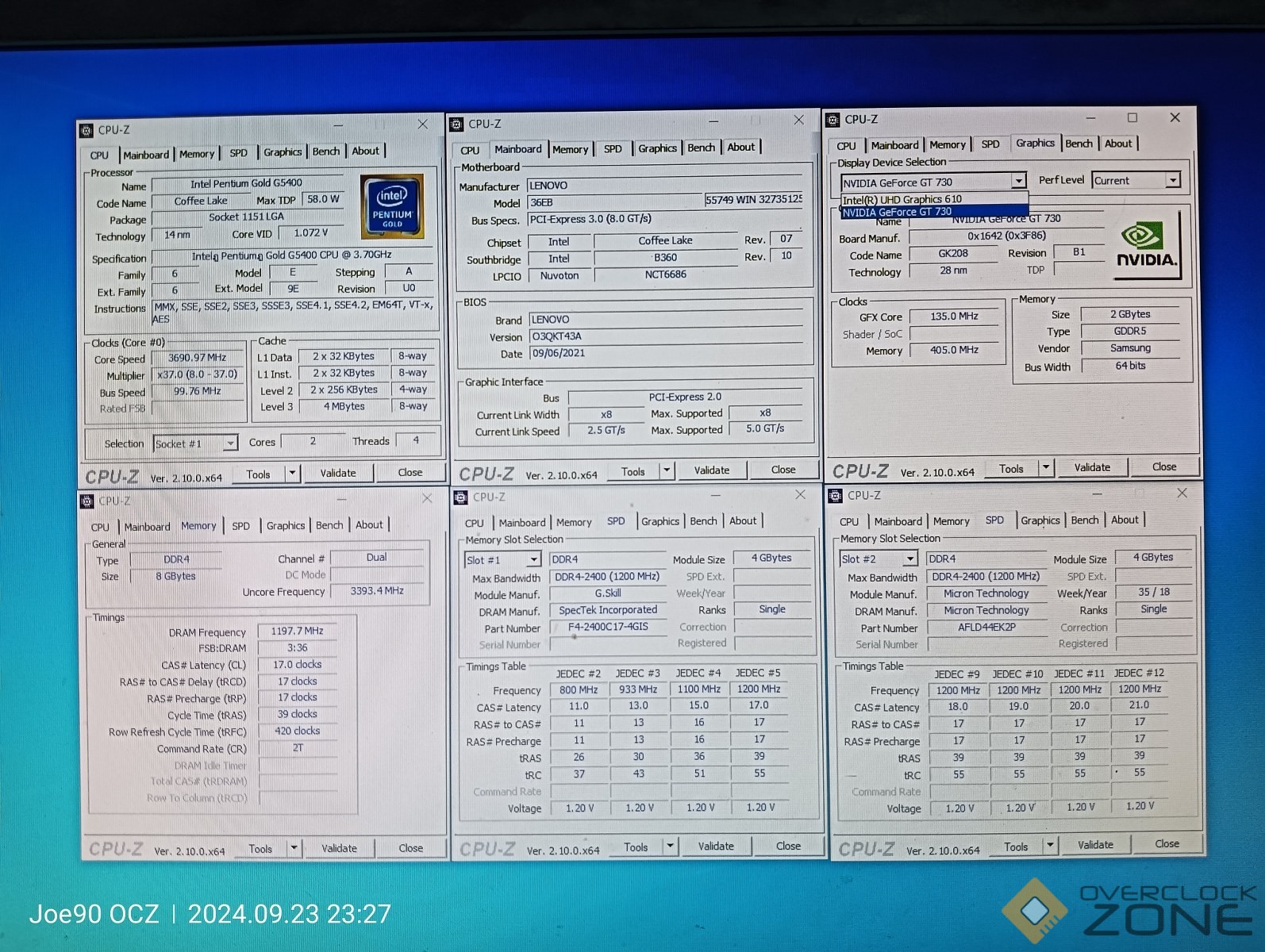1265x952 pixels.
Task: Click Validate in the Slot #1 window
Action: coord(716,846)
